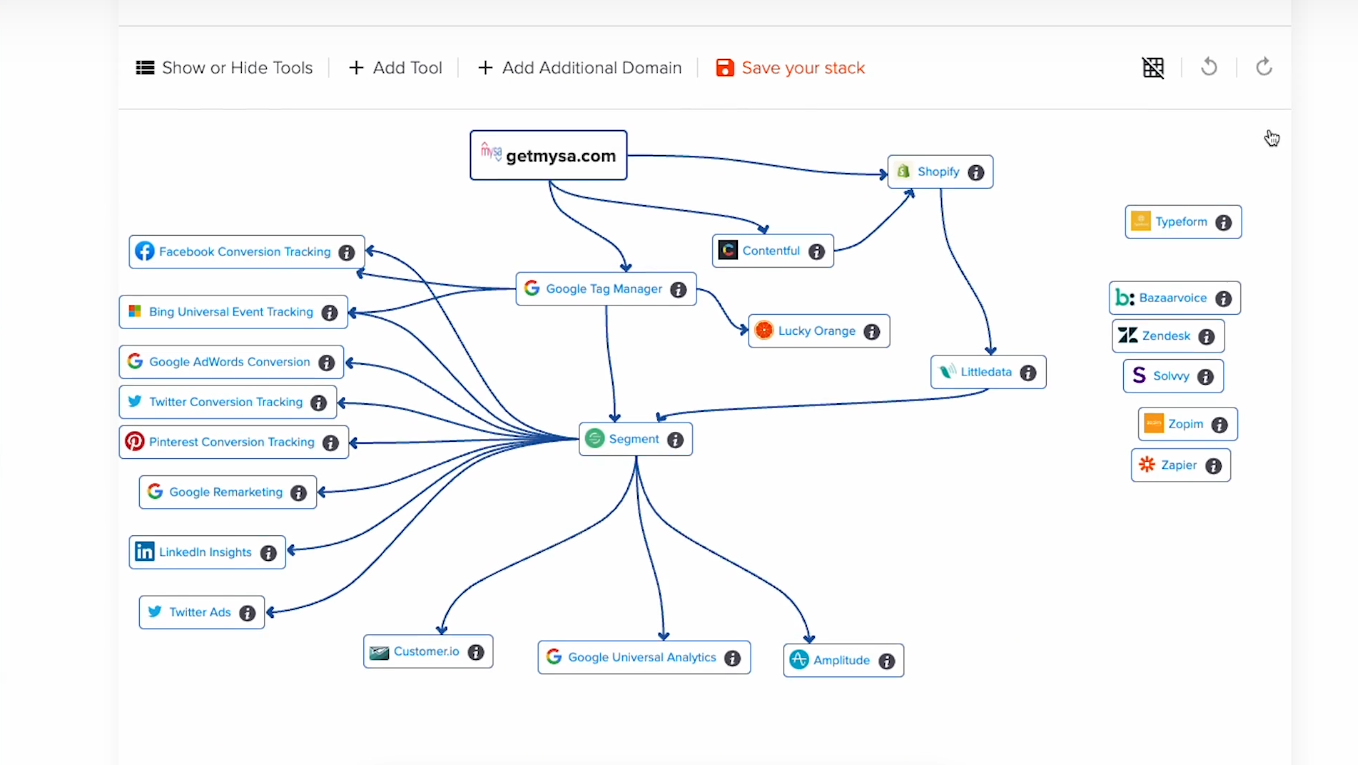
Task: Click Add Additional Domain
Action: click(579, 68)
